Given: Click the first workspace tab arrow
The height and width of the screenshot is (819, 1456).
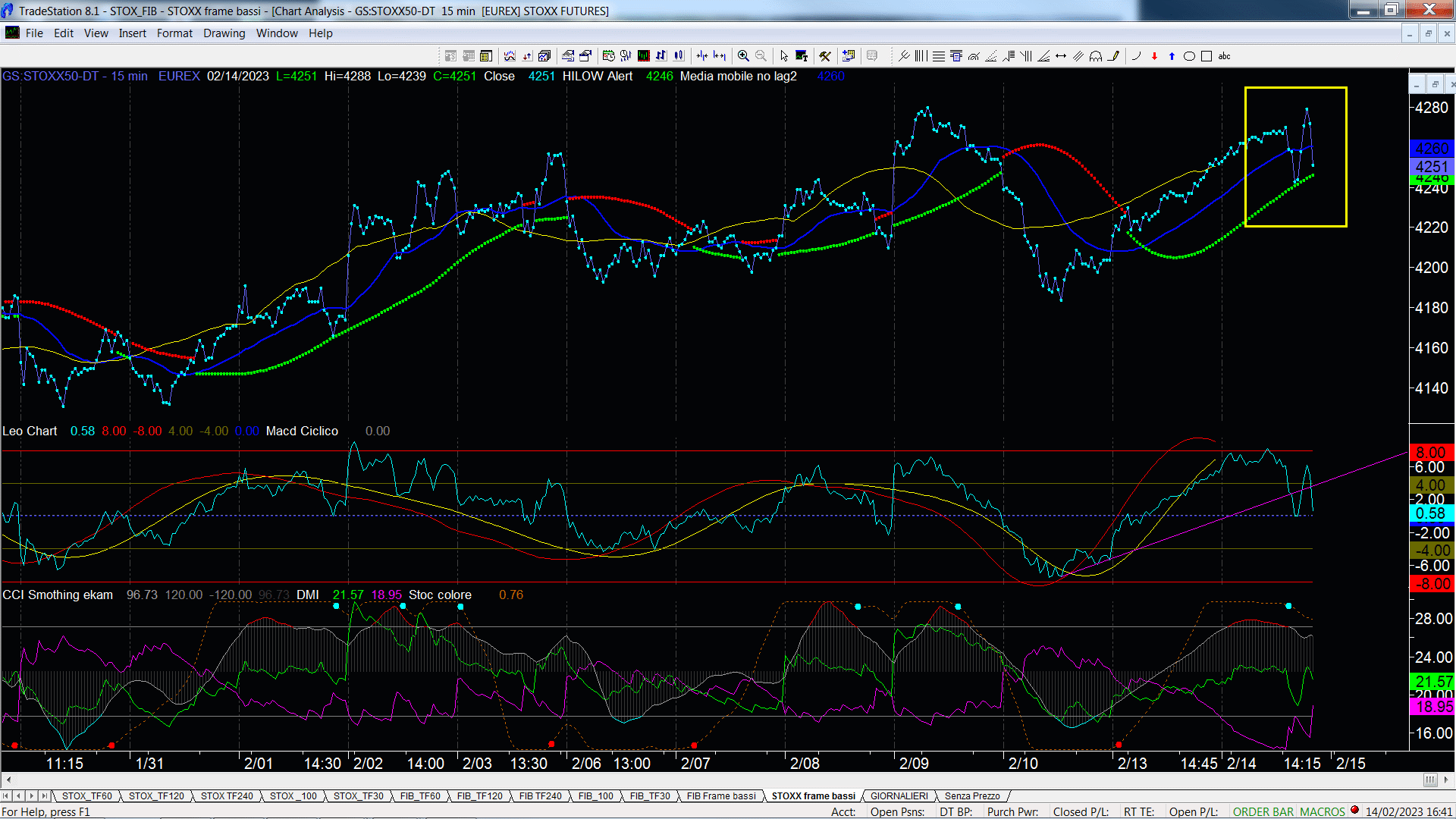Looking at the screenshot, I should coord(5,796).
